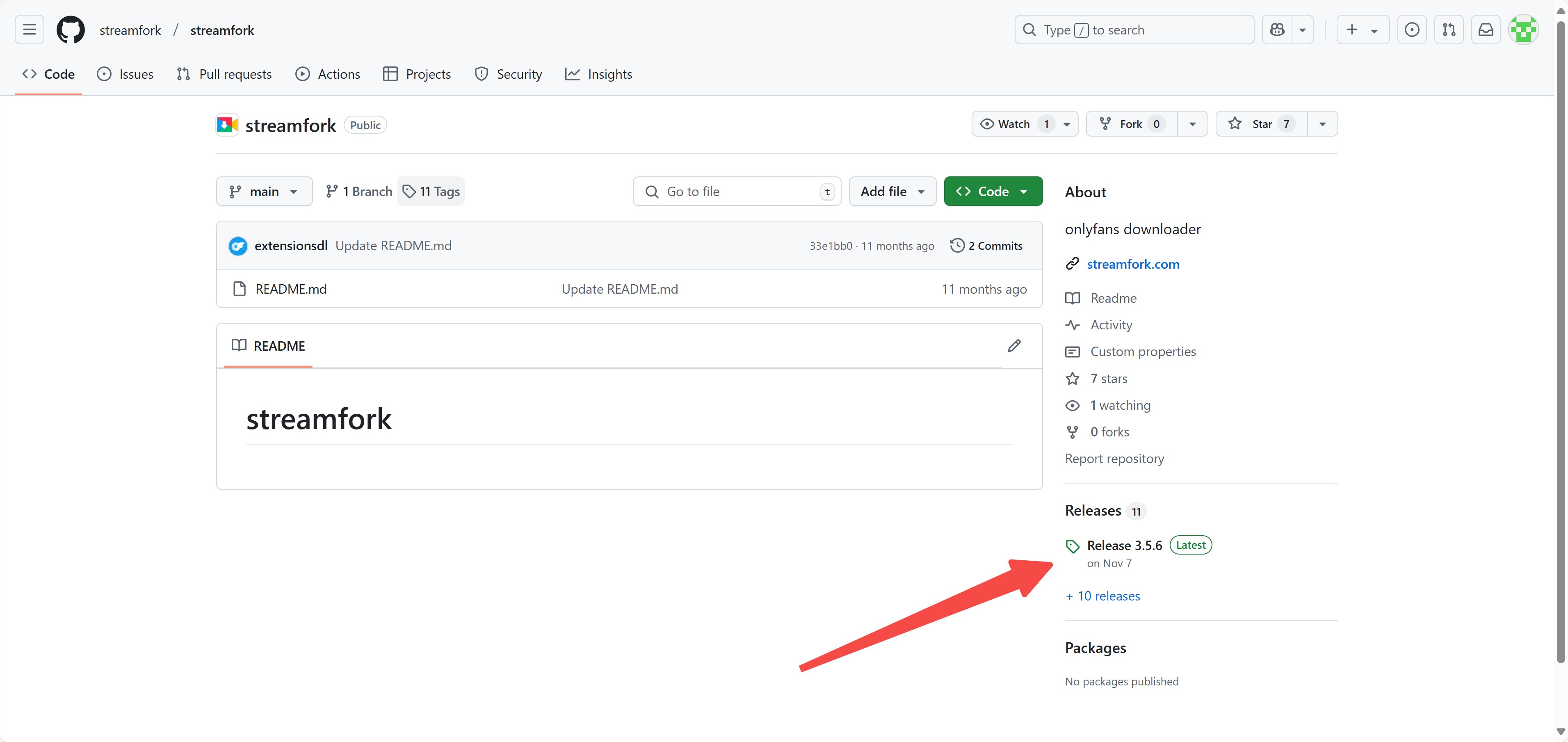Screen dimensions: 1568x742
Task: Open the README.md file
Action: tap(291, 289)
